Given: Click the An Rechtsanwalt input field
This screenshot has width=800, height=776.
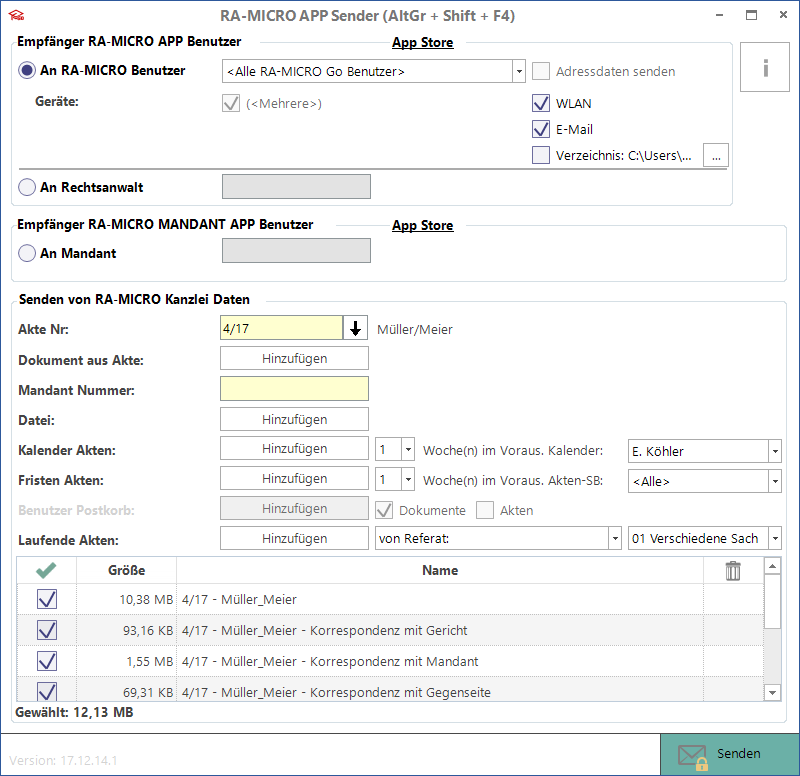Looking at the screenshot, I should coord(296,187).
